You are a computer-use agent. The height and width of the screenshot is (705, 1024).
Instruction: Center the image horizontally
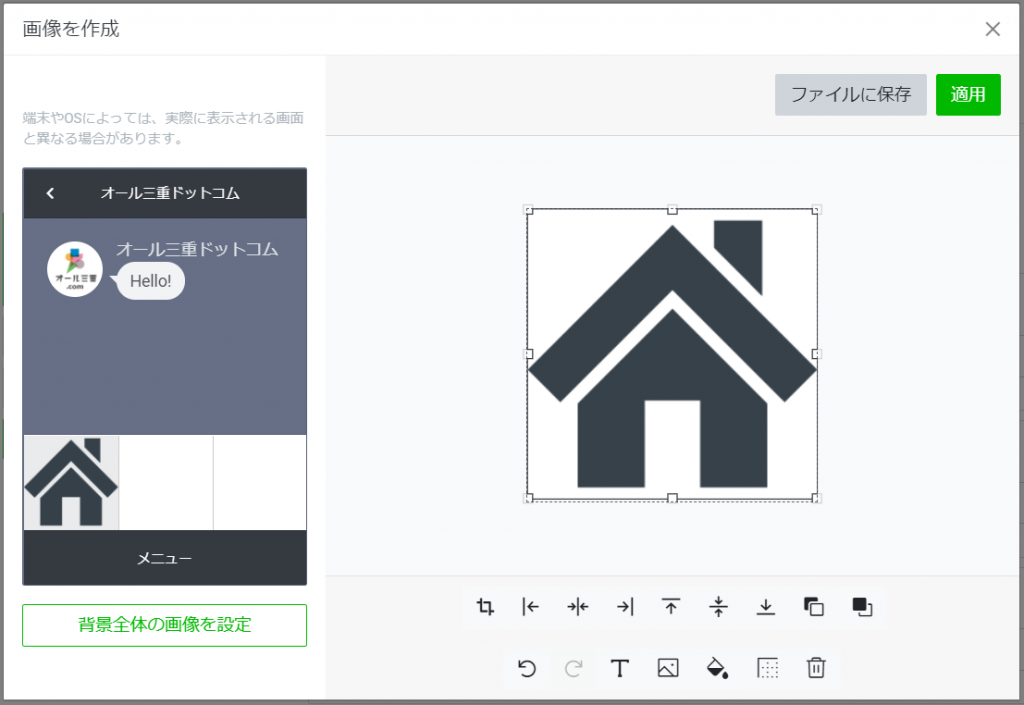click(x=578, y=606)
